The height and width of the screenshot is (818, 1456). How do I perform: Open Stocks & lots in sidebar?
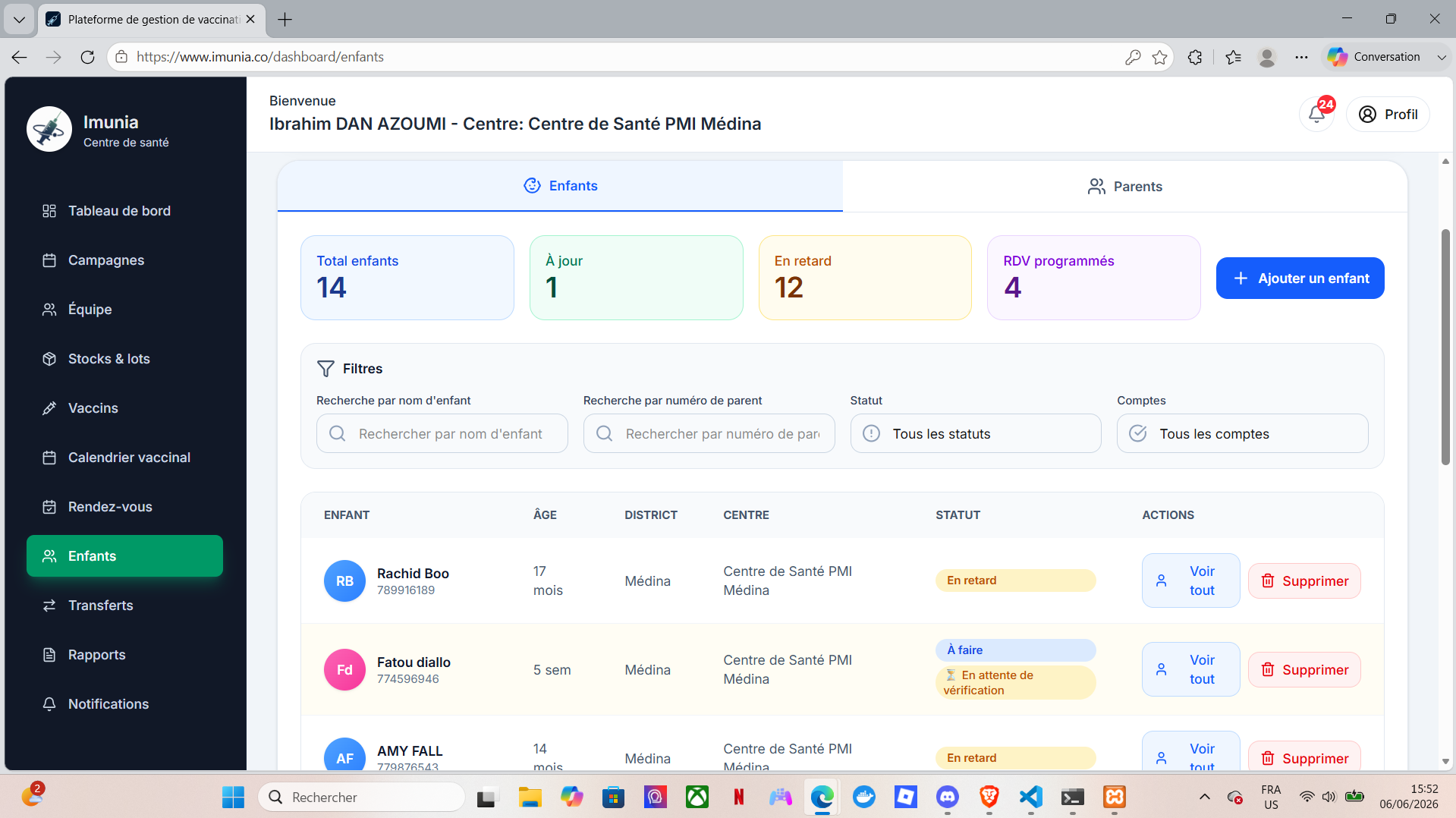[x=124, y=359]
